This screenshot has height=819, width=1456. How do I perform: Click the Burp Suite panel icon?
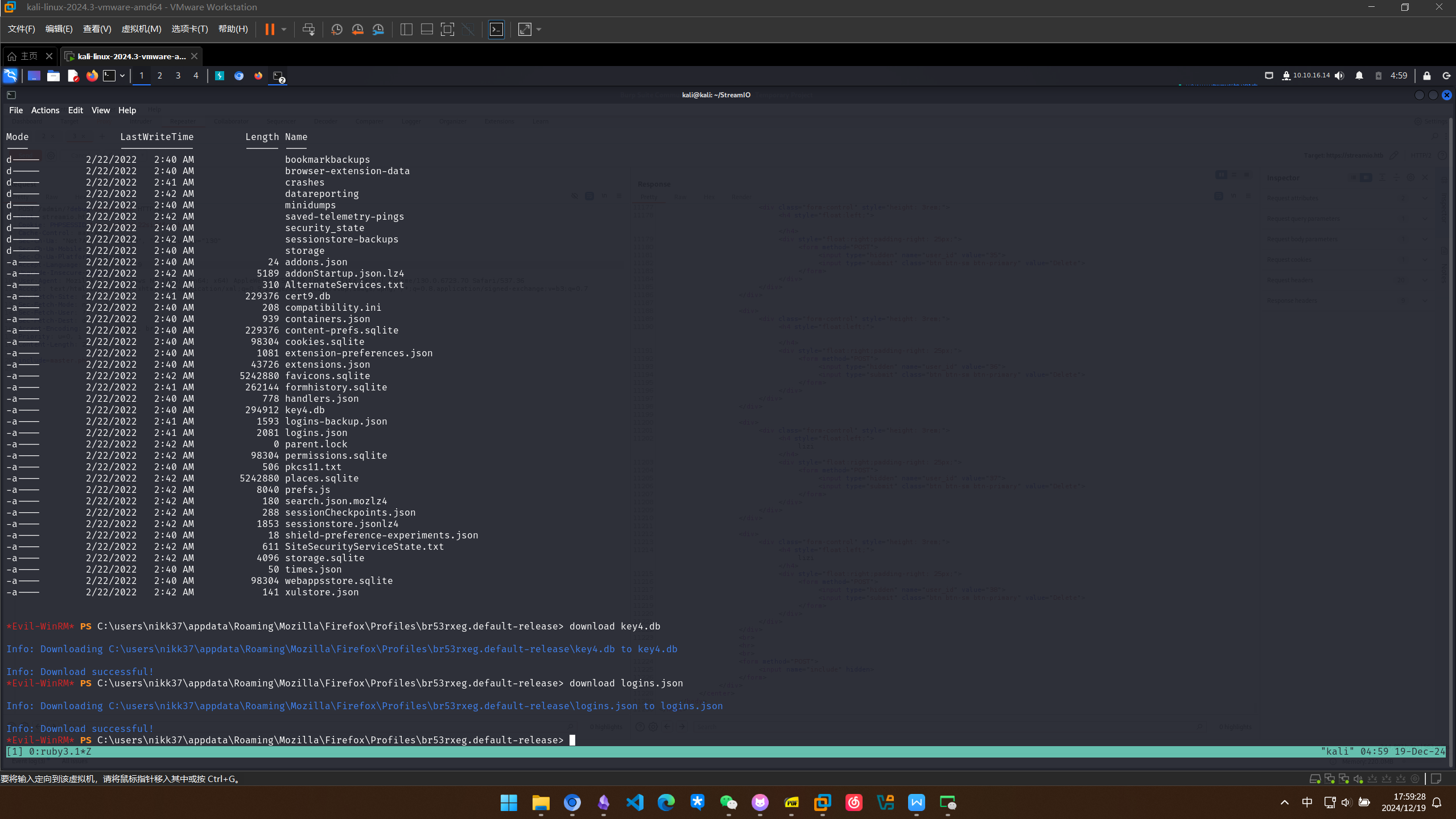(x=219, y=76)
